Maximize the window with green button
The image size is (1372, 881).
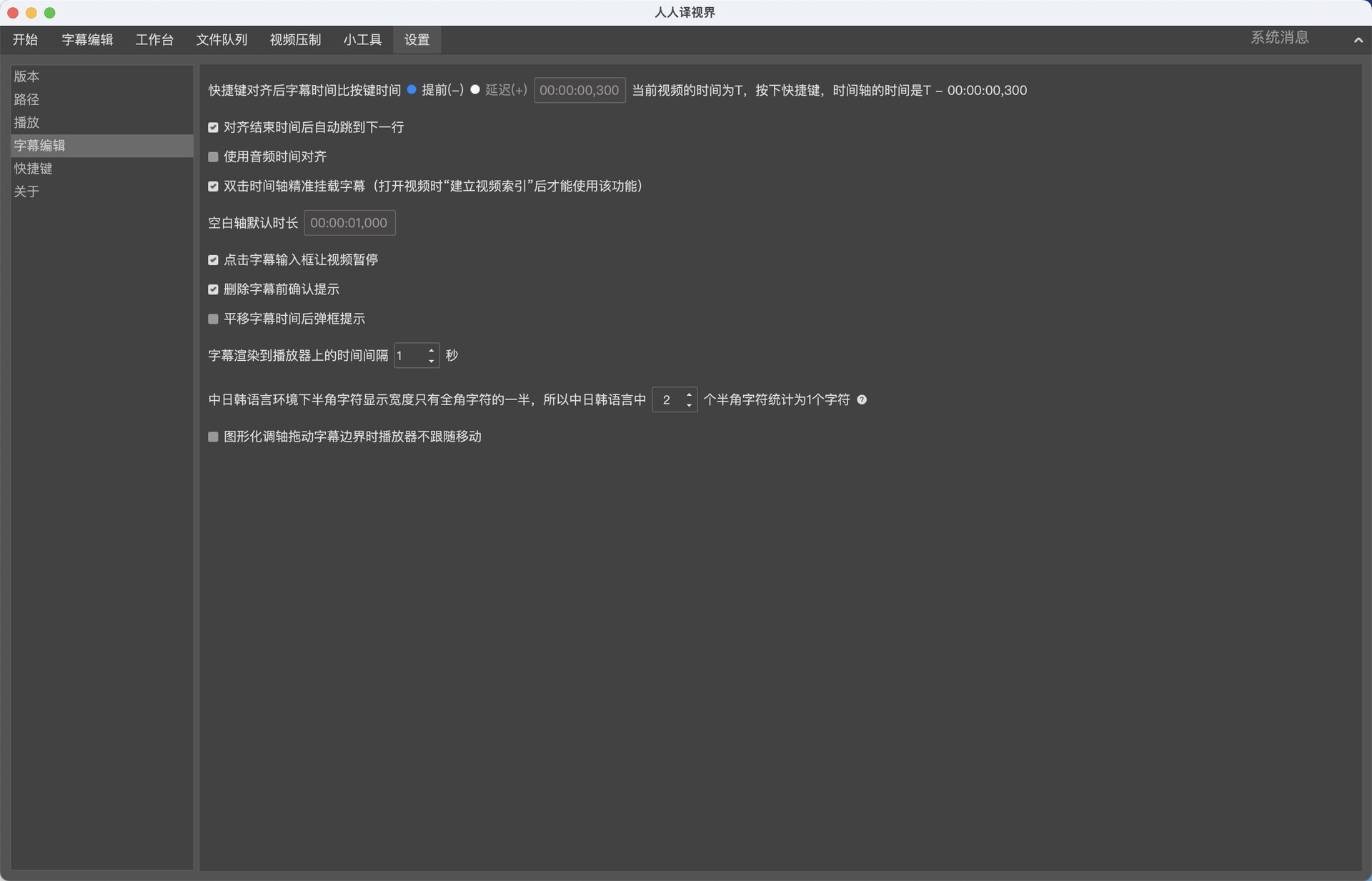click(x=50, y=13)
